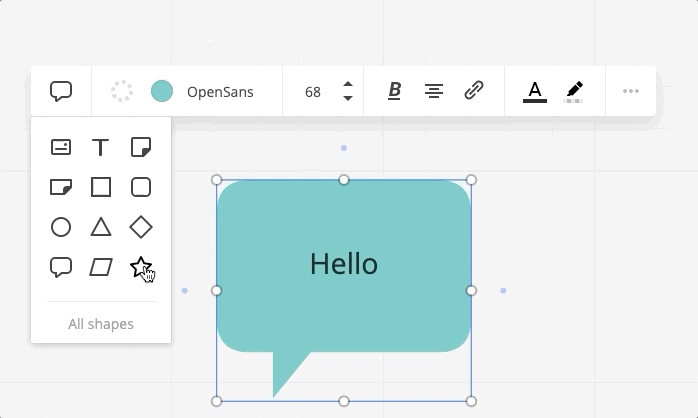Open the more options ellipsis menu
This screenshot has width=698, height=418.
coord(631,91)
